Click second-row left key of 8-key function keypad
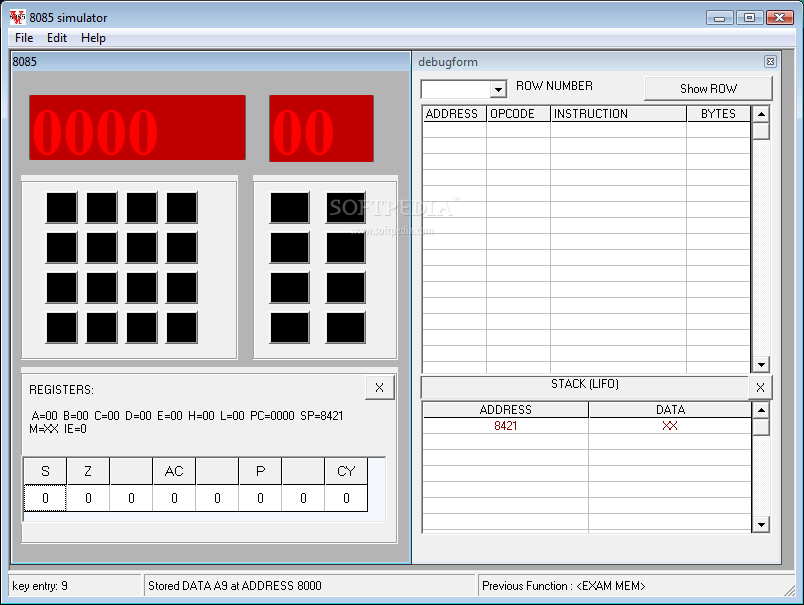This screenshot has height=605, width=804. pos(290,248)
